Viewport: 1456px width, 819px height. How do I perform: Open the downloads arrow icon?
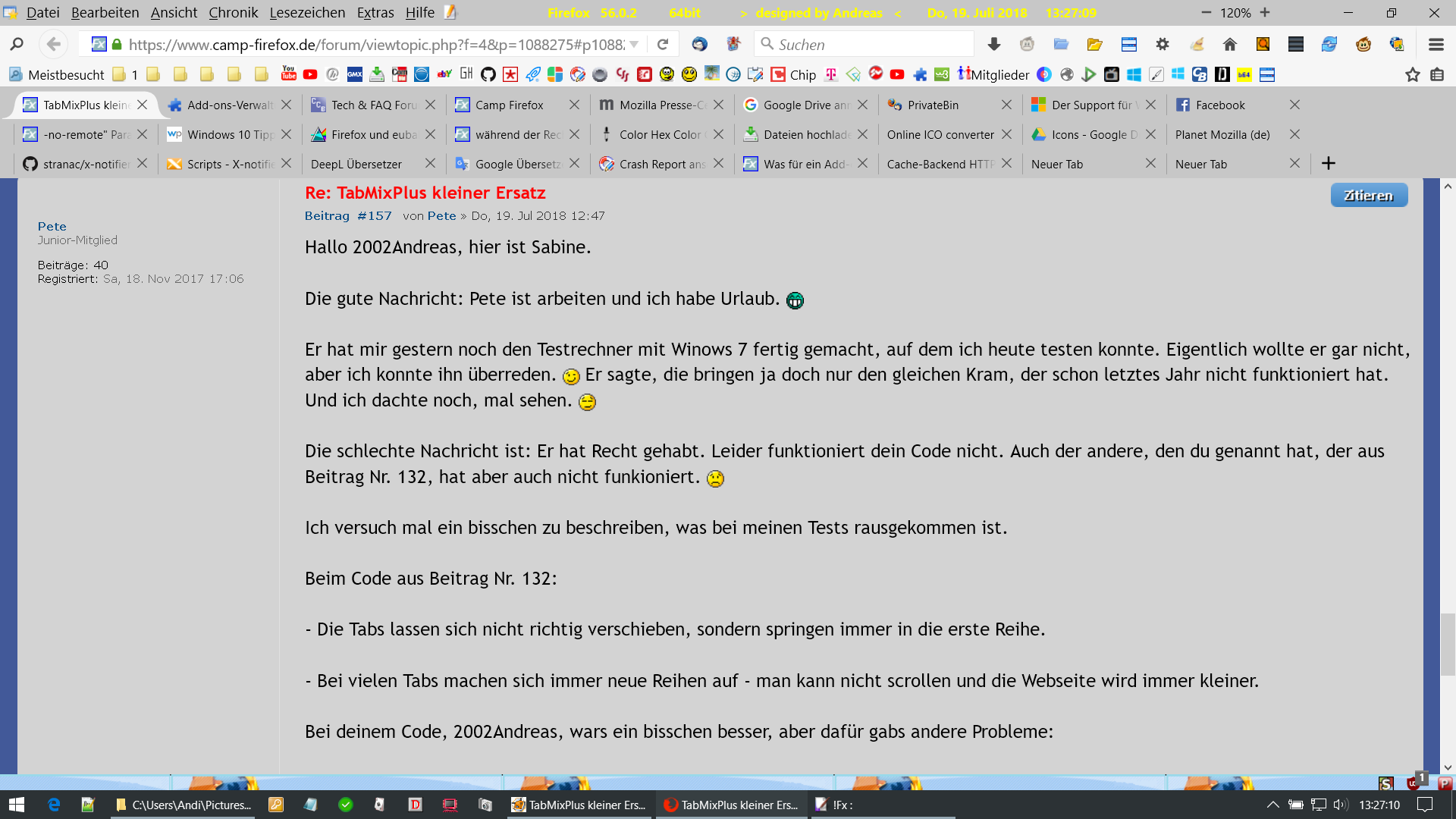coord(994,45)
